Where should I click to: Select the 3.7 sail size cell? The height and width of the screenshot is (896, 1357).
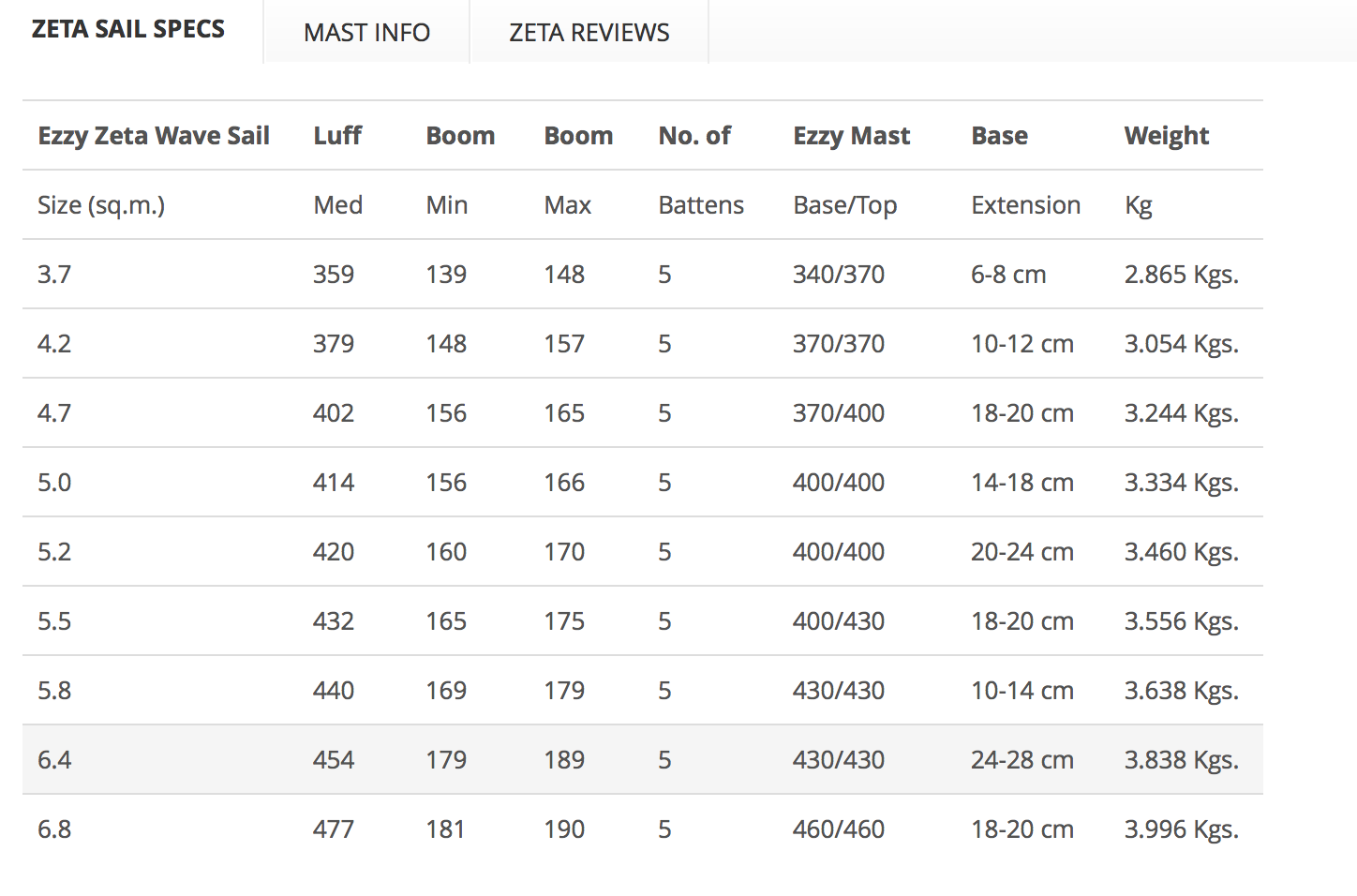click(54, 275)
